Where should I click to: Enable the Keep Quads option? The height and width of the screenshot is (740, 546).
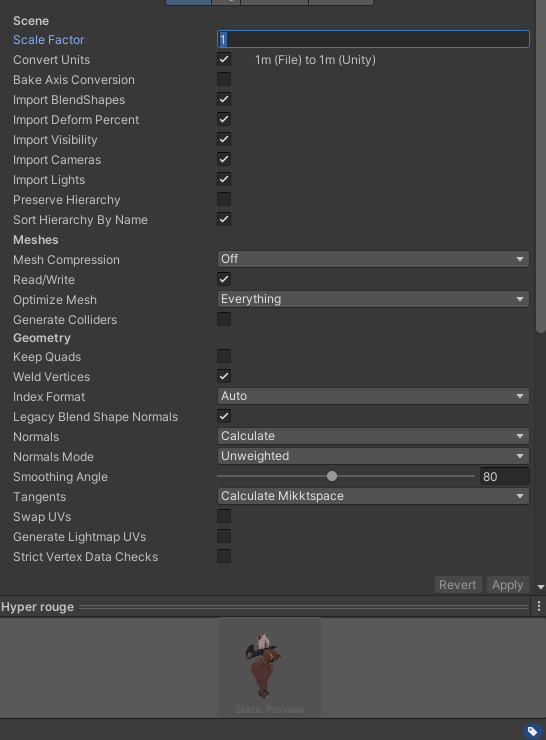coord(224,356)
